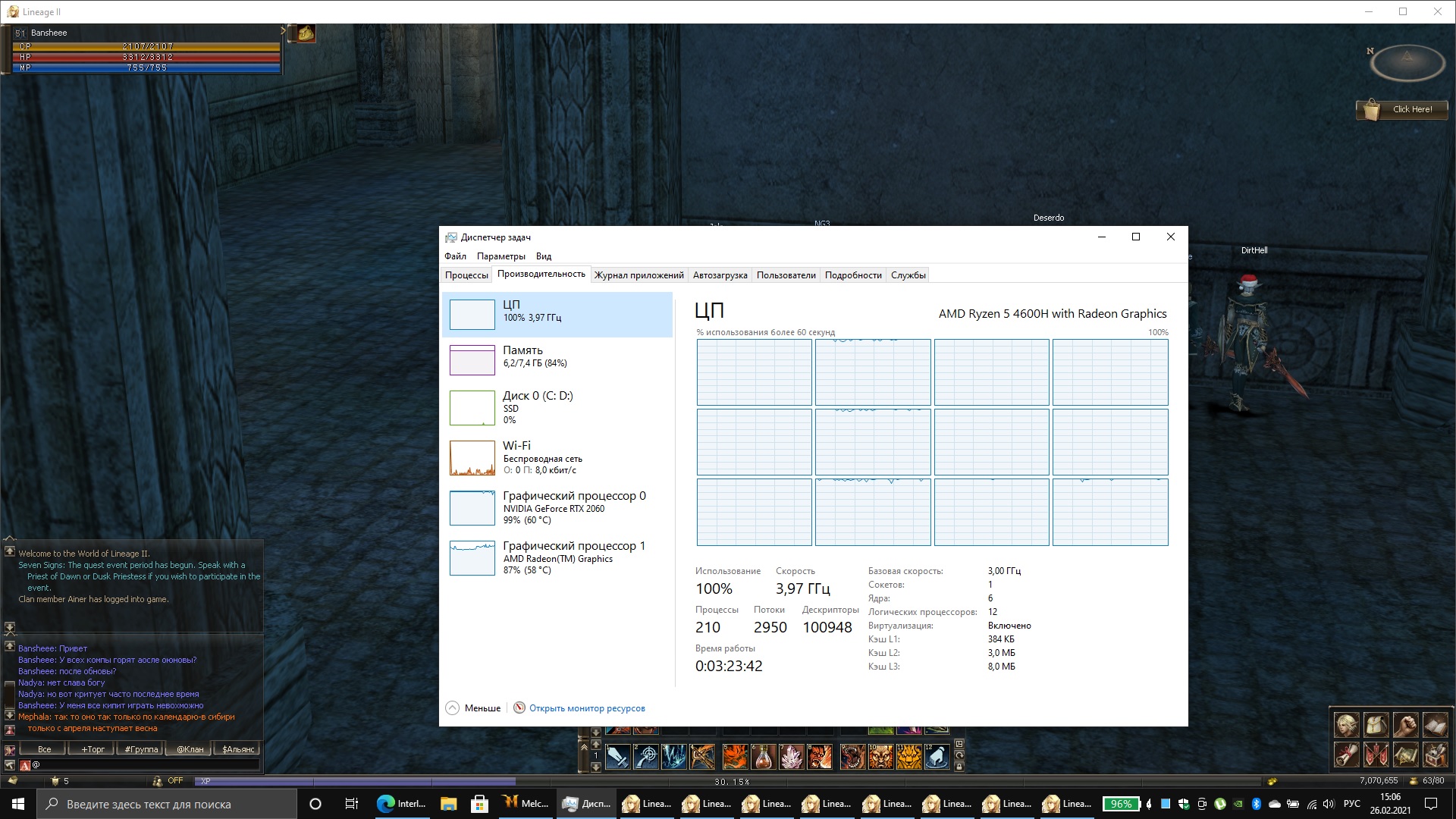Activate the ice lightning skill in slot 3
The width and height of the screenshot is (1456, 819).
pyautogui.click(x=674, y=756)
